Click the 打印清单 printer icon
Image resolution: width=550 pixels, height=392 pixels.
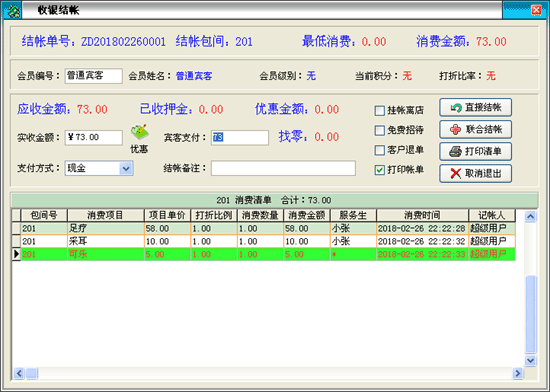pos(455,151)
